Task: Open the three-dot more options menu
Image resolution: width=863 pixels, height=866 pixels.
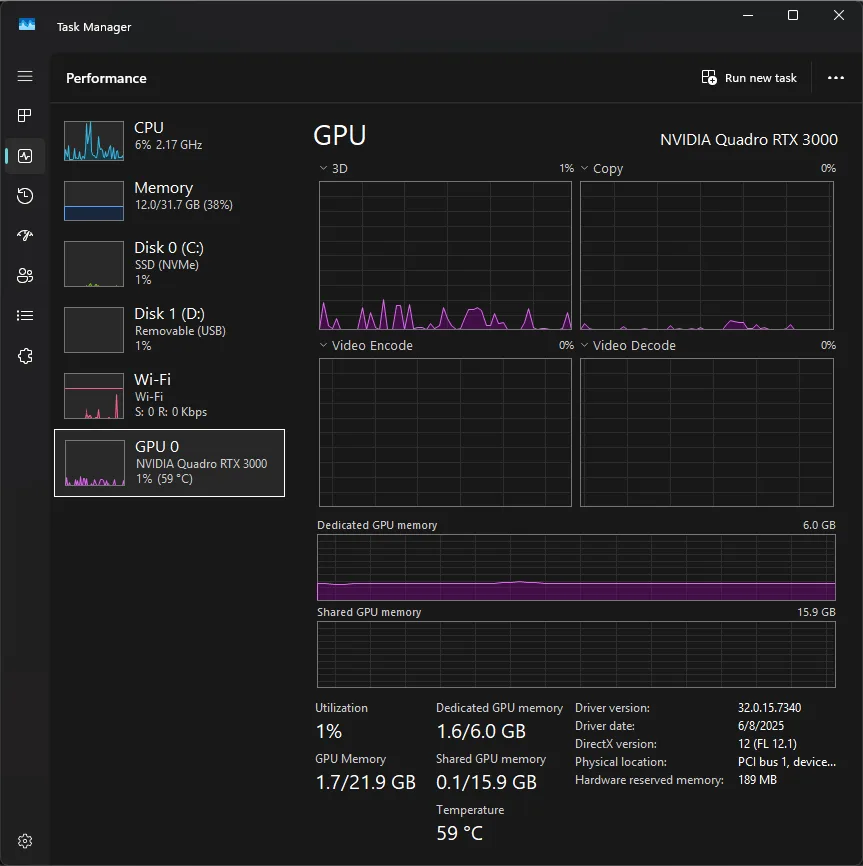Action: [x=837, y=77]
